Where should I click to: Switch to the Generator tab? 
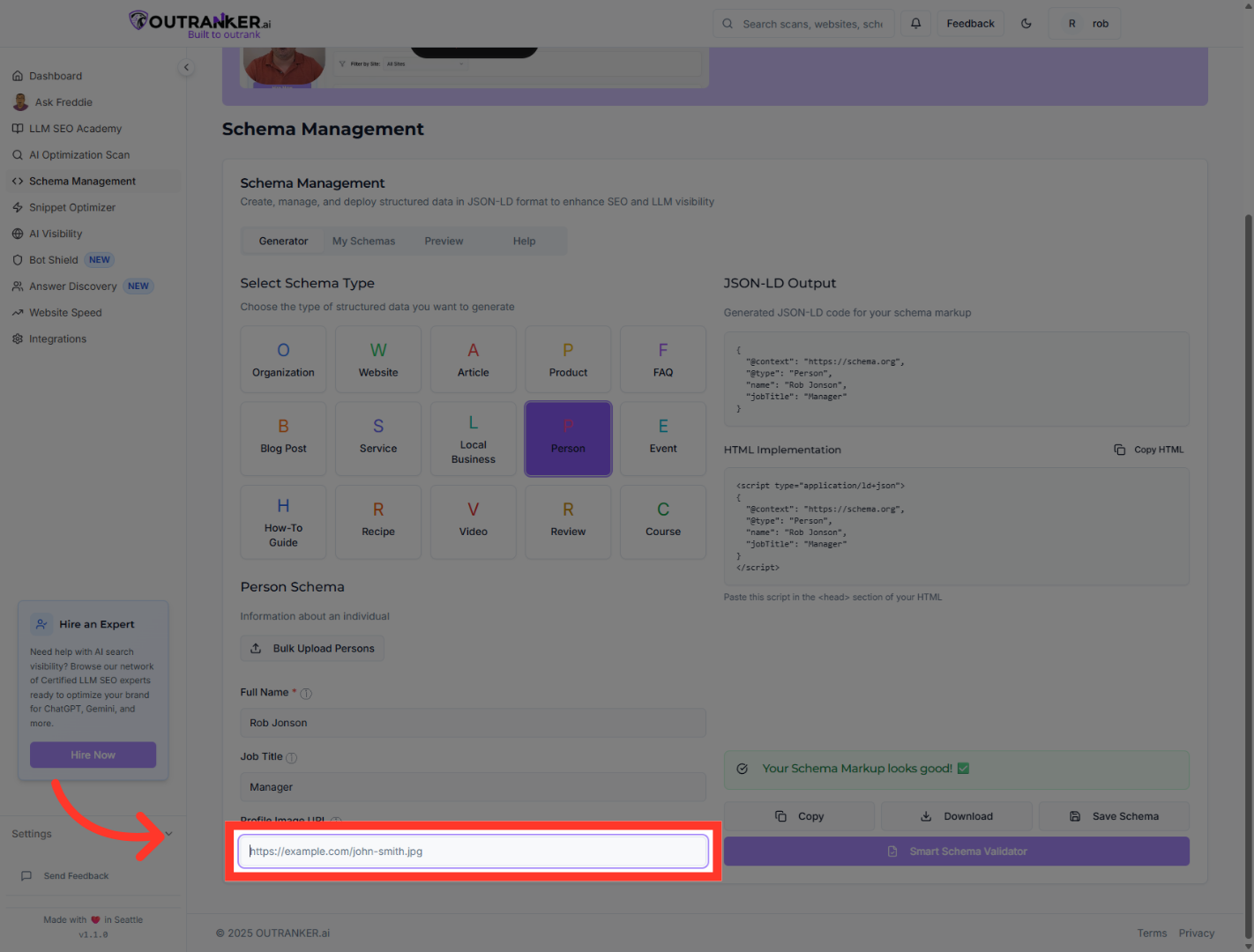tap(283, 242)
